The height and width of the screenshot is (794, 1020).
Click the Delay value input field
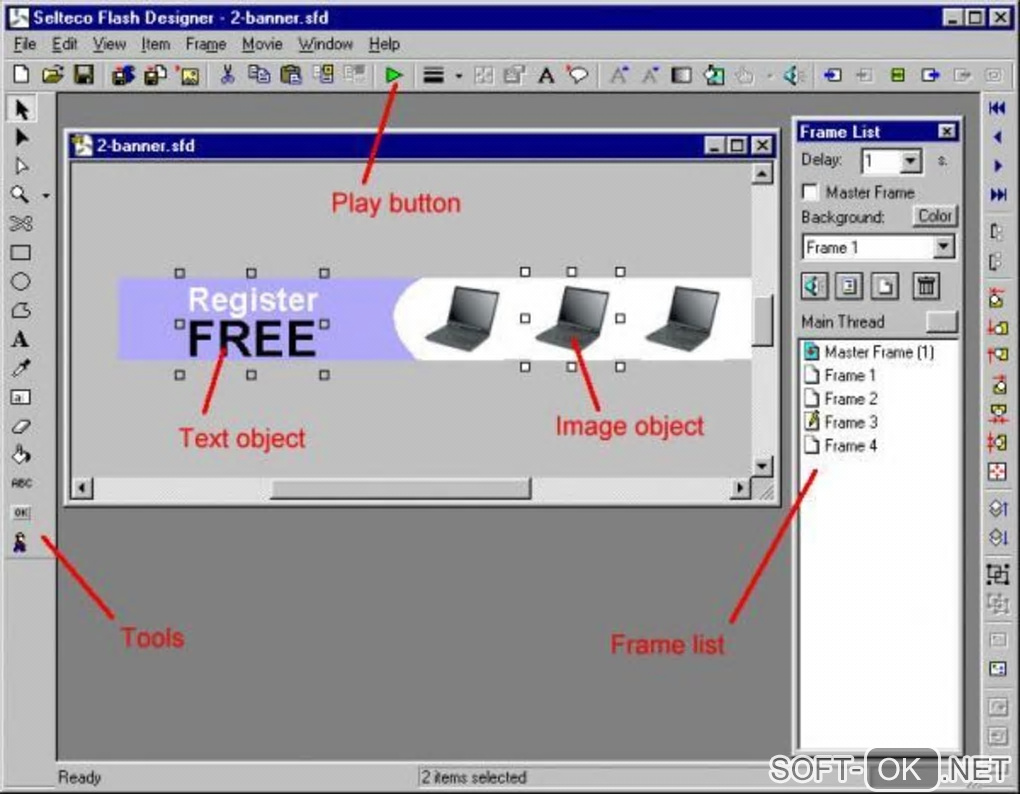(x=881, y=161)
